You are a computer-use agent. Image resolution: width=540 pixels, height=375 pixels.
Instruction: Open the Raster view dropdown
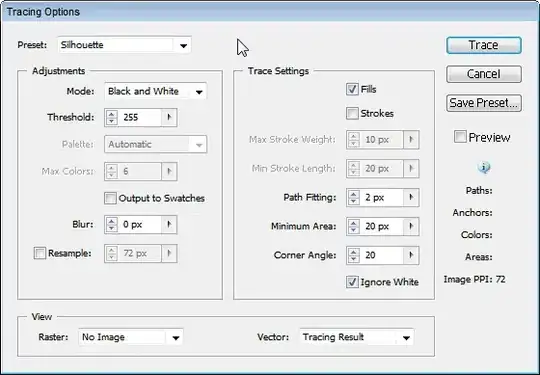[x=131, y=337]
